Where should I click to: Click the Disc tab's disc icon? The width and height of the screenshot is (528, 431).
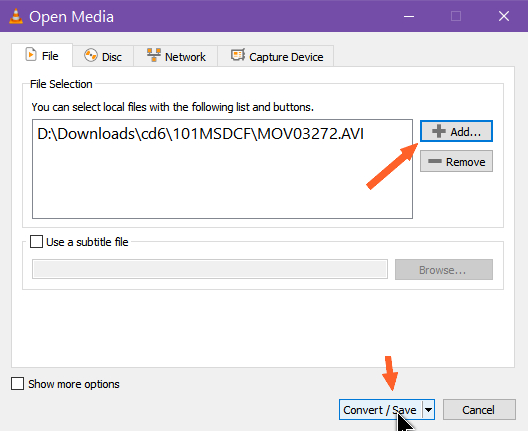pyautogui.click(x=91, y=56)
